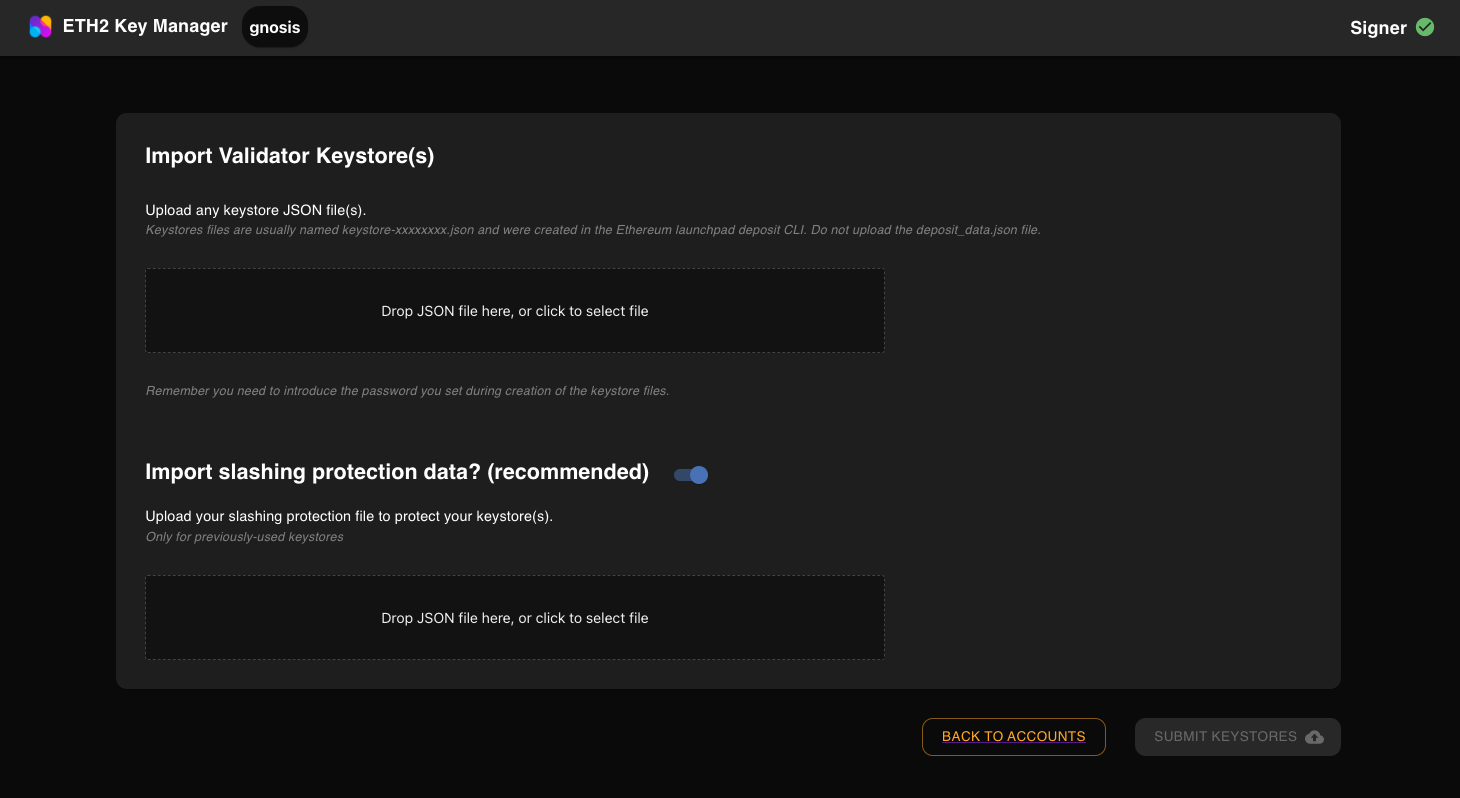Toggle off slashing protection data import switch
Image resolution: width=1460 pixels, height=798 pixels.
(691, 475)
